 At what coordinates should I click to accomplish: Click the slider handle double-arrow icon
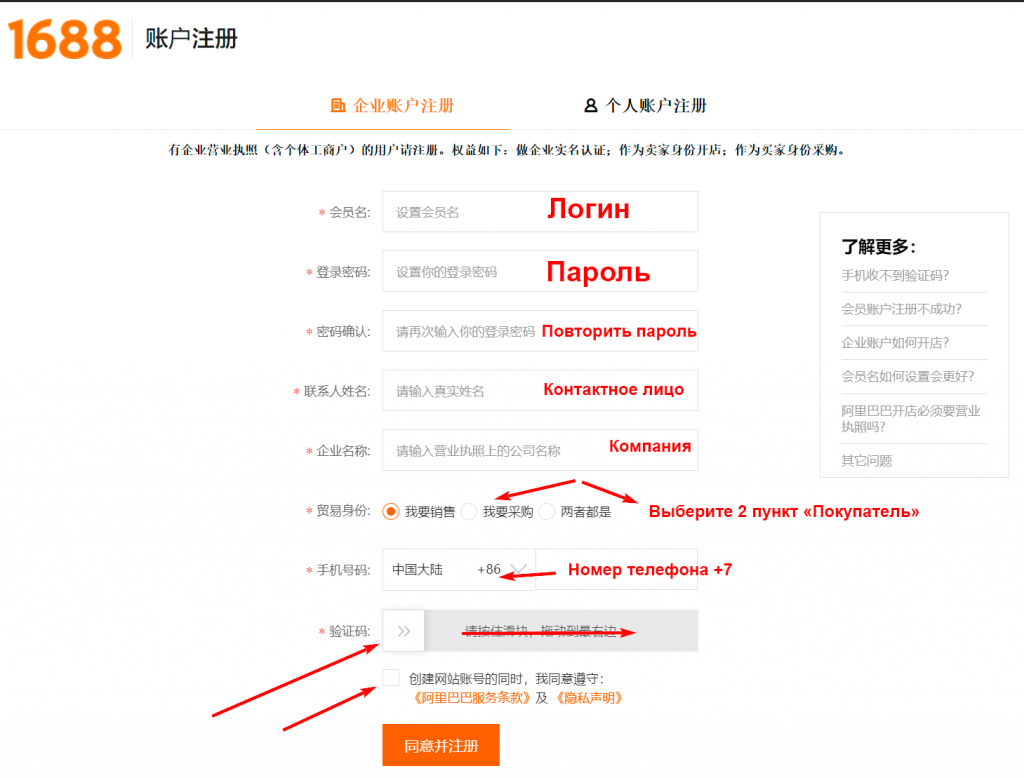click(404, 631)
